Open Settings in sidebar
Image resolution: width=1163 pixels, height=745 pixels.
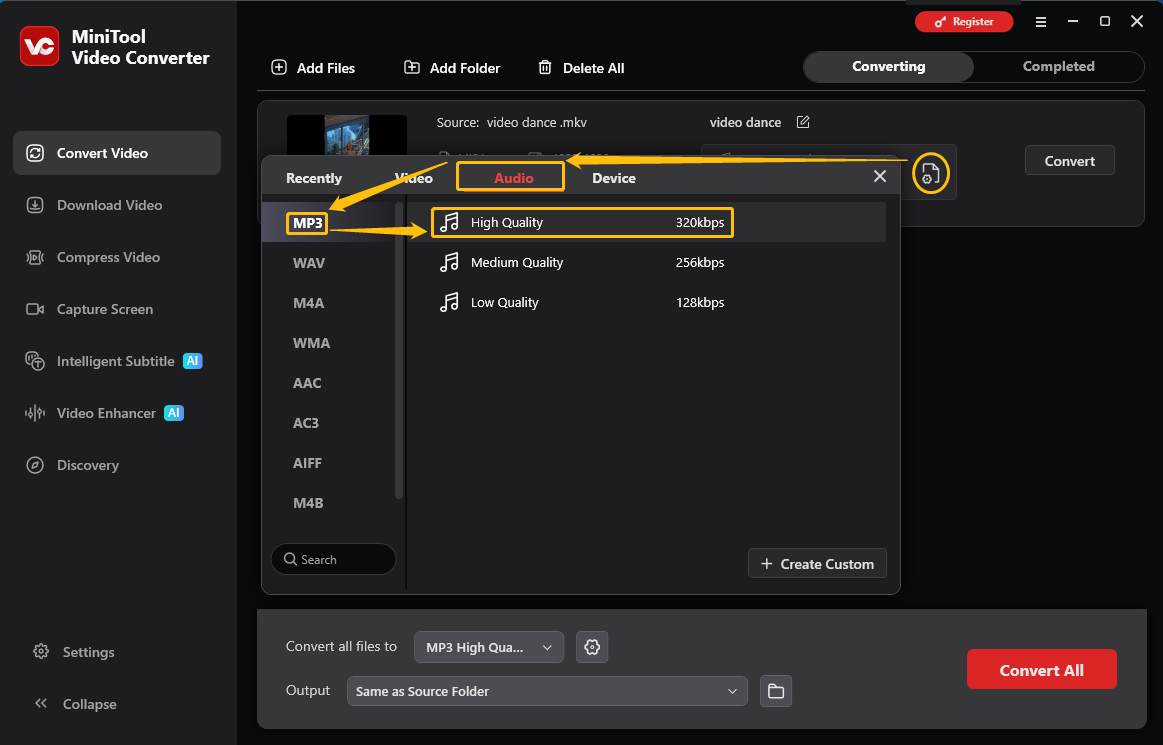(x=74, y=652)
